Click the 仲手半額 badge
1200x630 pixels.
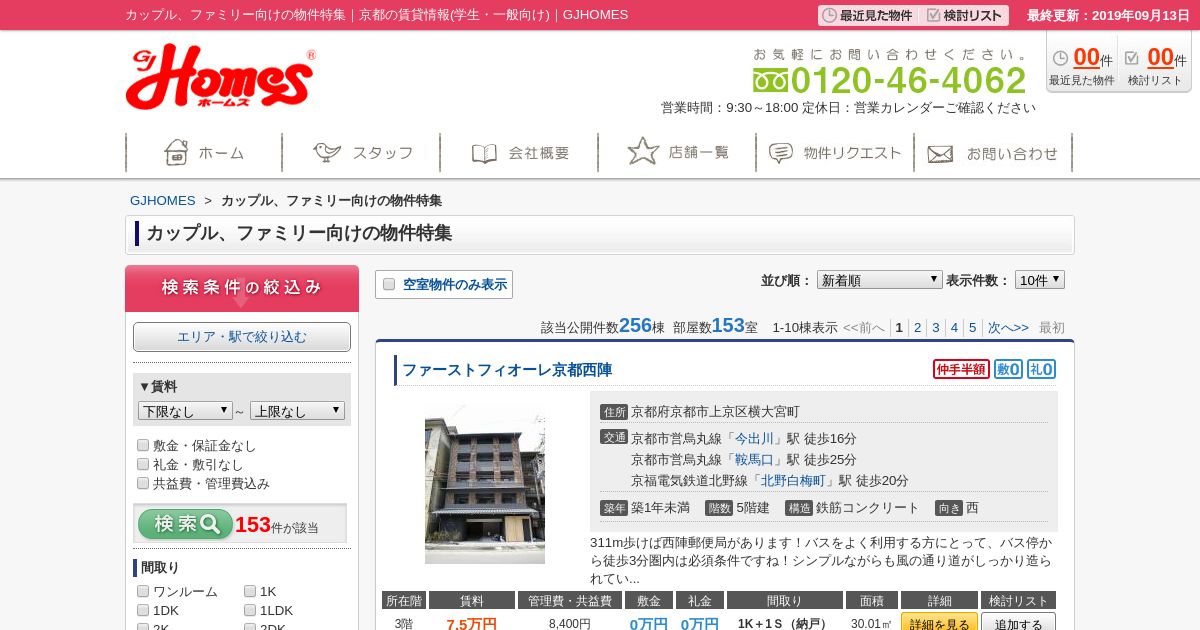click(961, 369)
